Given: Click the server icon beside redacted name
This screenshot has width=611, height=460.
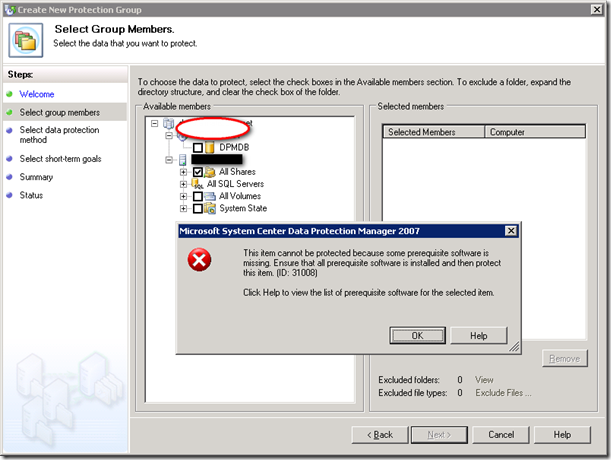Looking at the screenshot, I should tap(182, 160).
